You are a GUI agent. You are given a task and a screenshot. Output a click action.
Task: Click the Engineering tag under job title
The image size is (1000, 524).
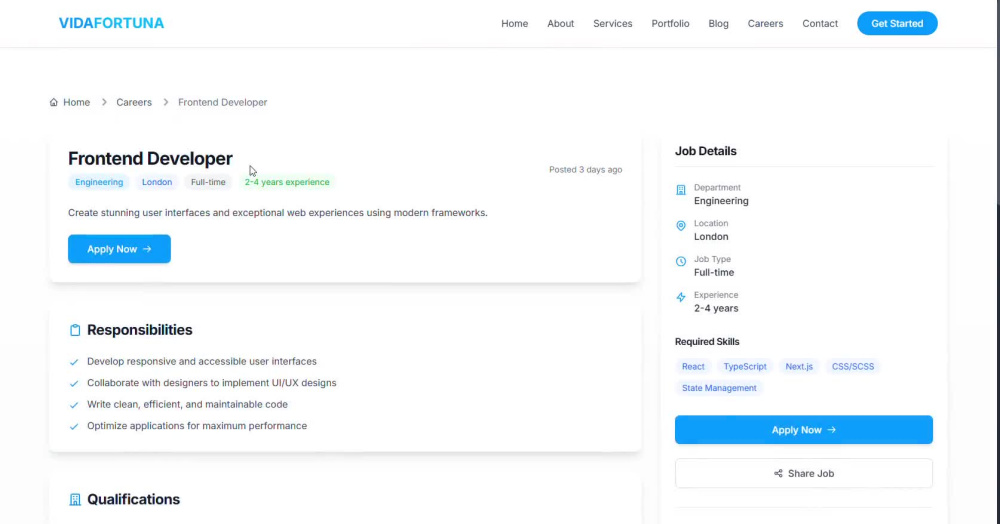pos(99,182)
